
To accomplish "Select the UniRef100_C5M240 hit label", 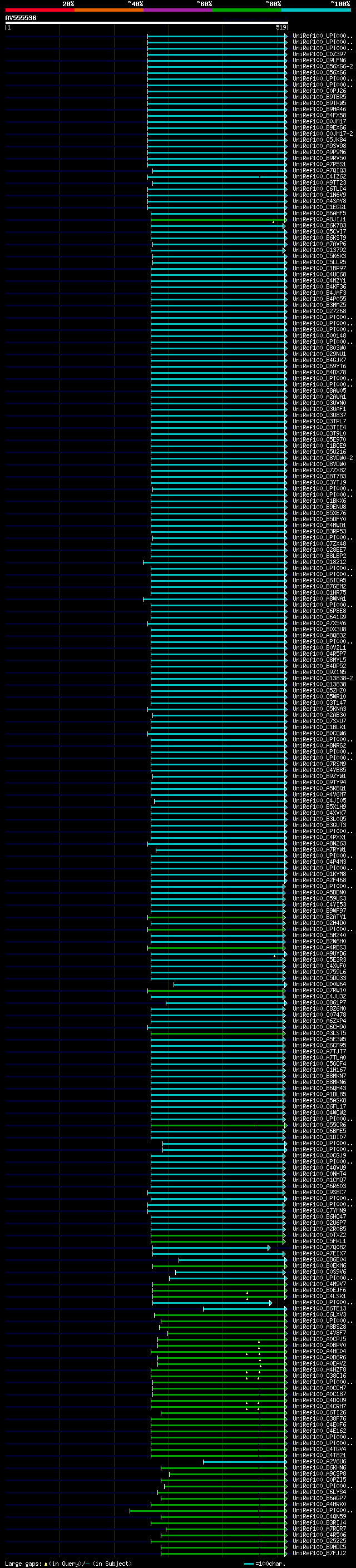I will 319,935.
